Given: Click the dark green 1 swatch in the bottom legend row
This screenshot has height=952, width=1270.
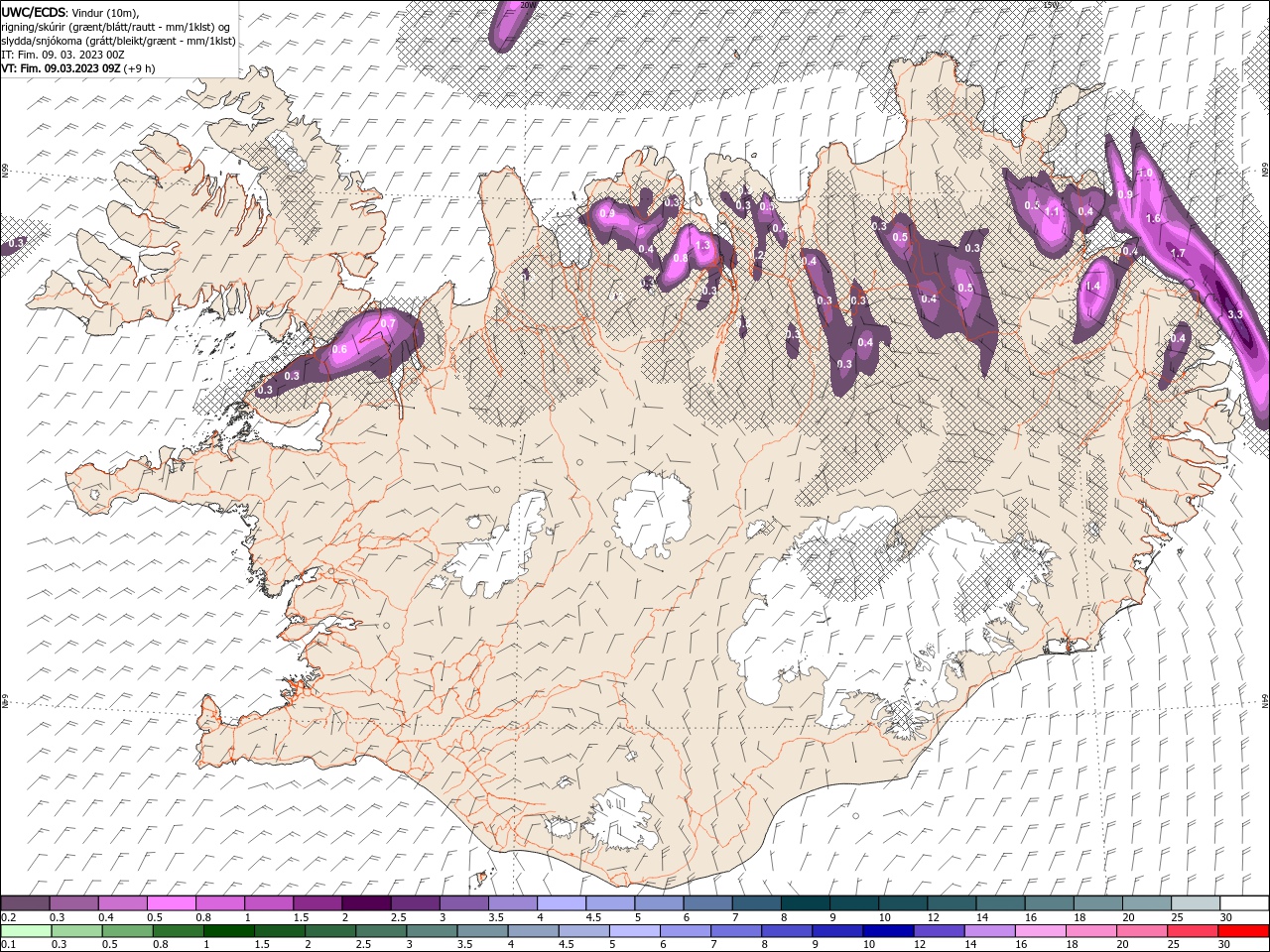Looking at the screenshot, I should 227,931.
